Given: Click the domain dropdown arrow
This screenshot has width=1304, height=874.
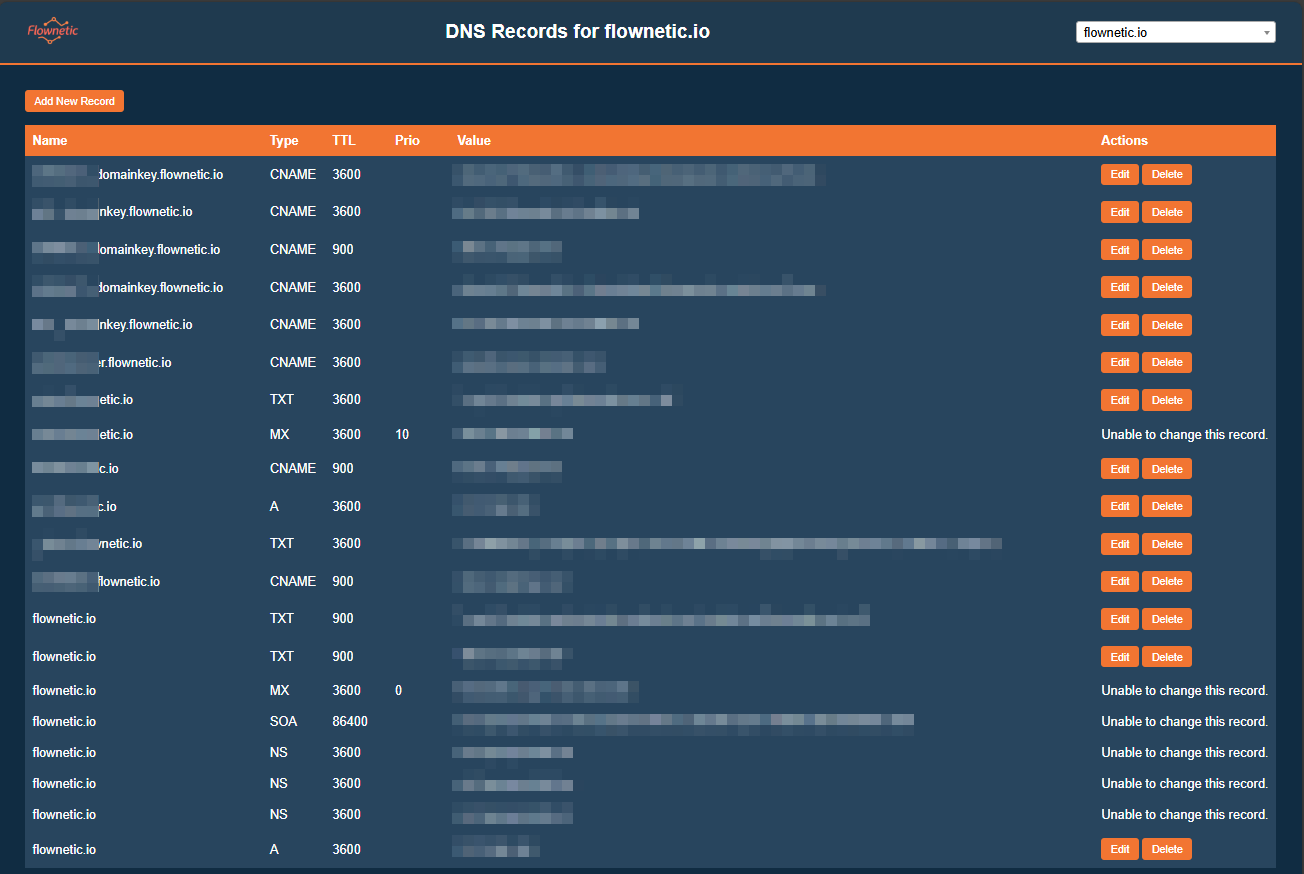Looking at the screenshot, I should click(x=1267, y=33).
